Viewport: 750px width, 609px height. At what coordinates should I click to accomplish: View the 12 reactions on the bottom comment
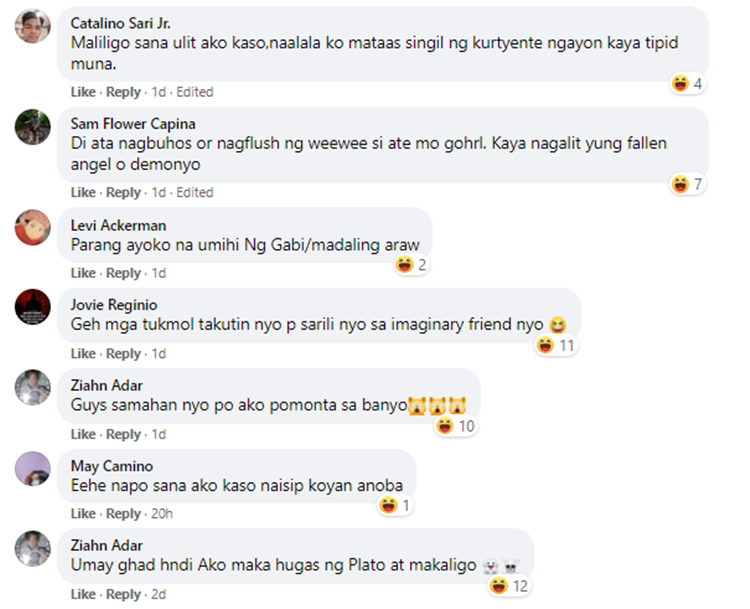click(509, 586)
